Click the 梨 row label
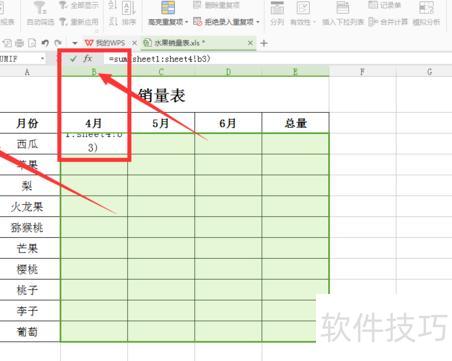Image resolution: width=452 pixels, height=361 pixels. coord(27,186)
